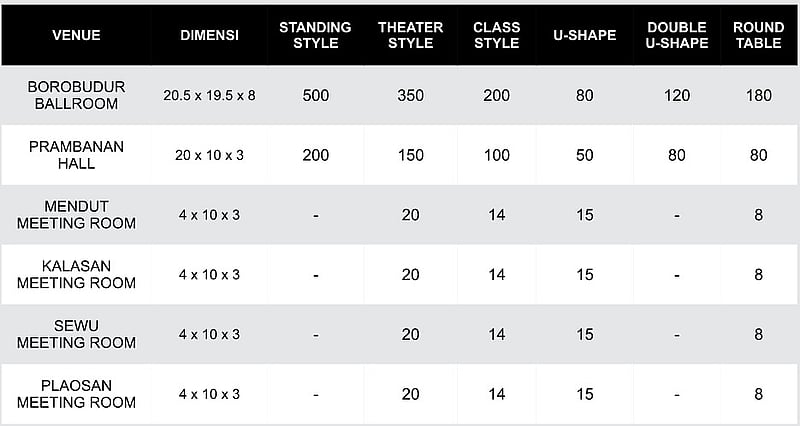The width and height of the screenshot is (800, 426).
Task: Select the DIMENSI column header
Action: 209,35
